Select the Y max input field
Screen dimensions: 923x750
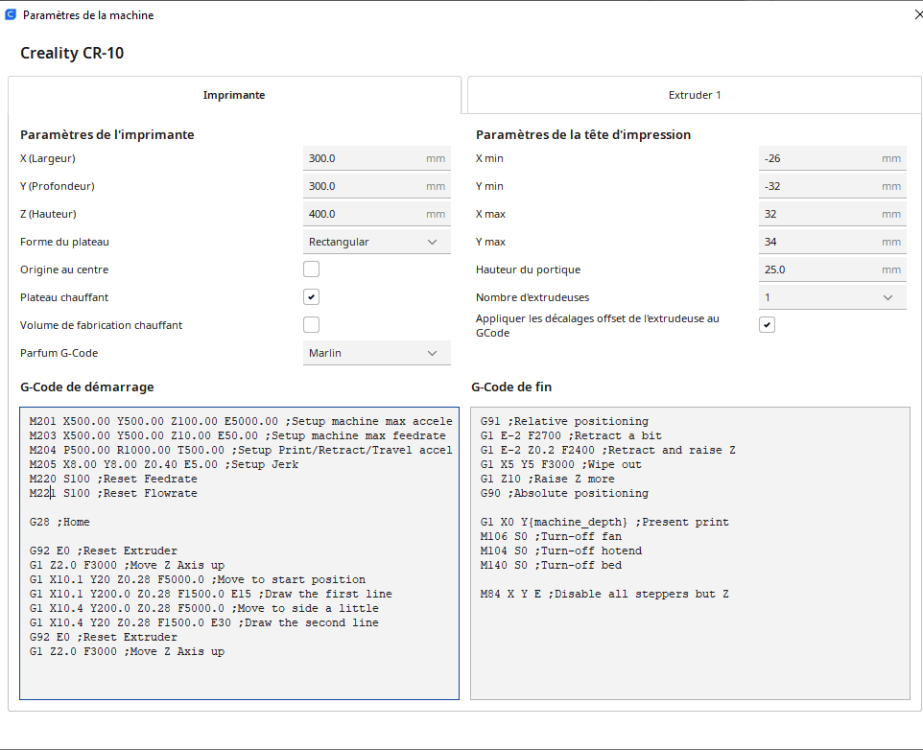point(832,242)
